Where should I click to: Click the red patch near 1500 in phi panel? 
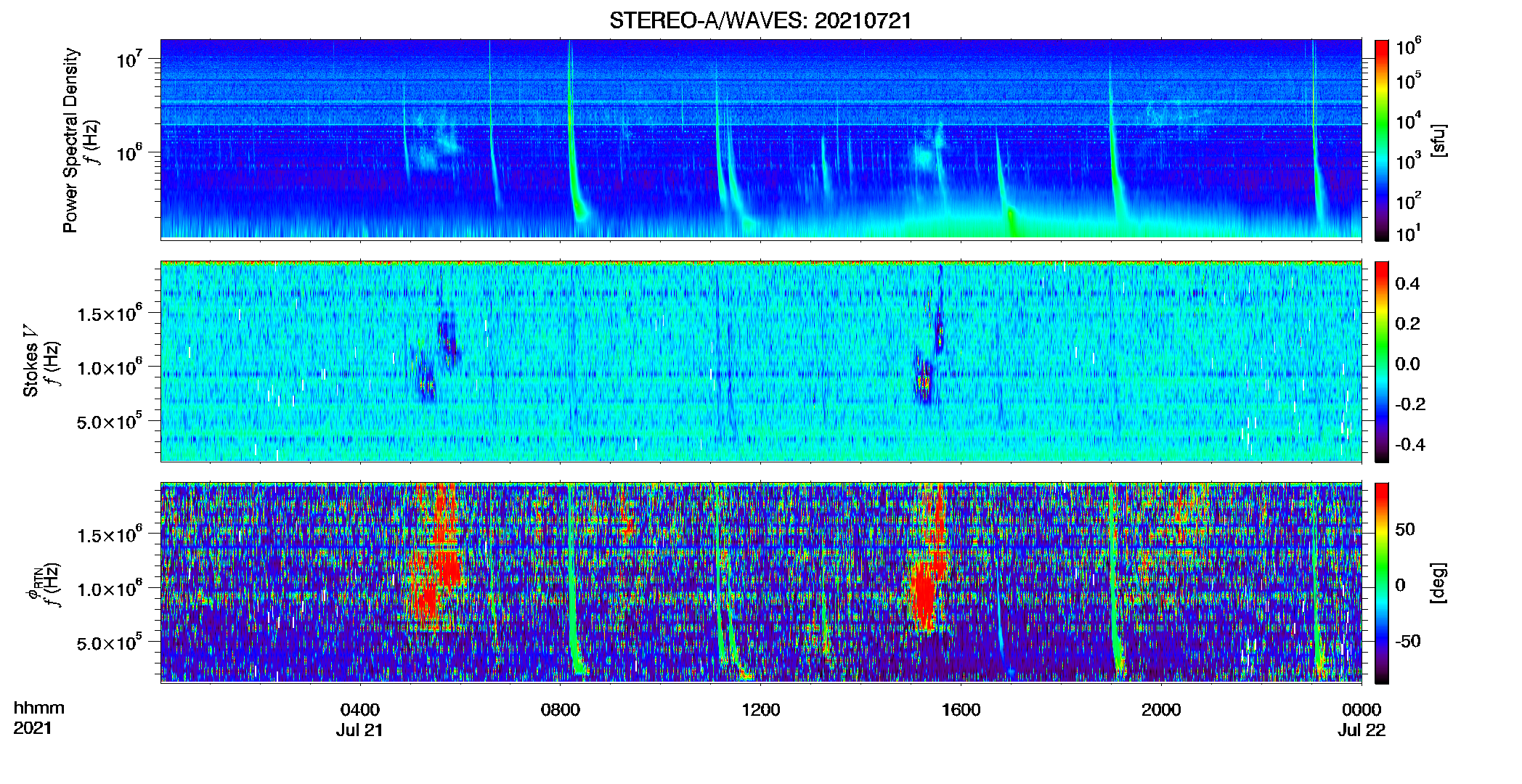924,595
